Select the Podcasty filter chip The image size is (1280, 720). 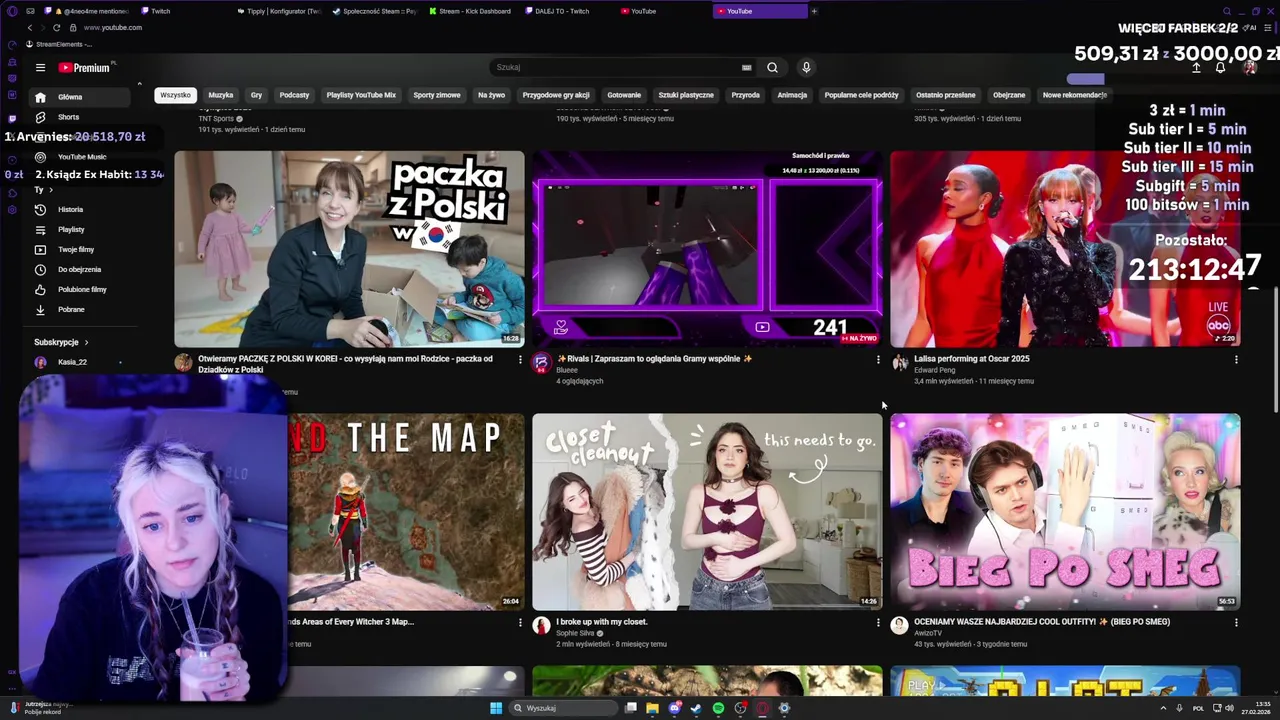point(294,95)
